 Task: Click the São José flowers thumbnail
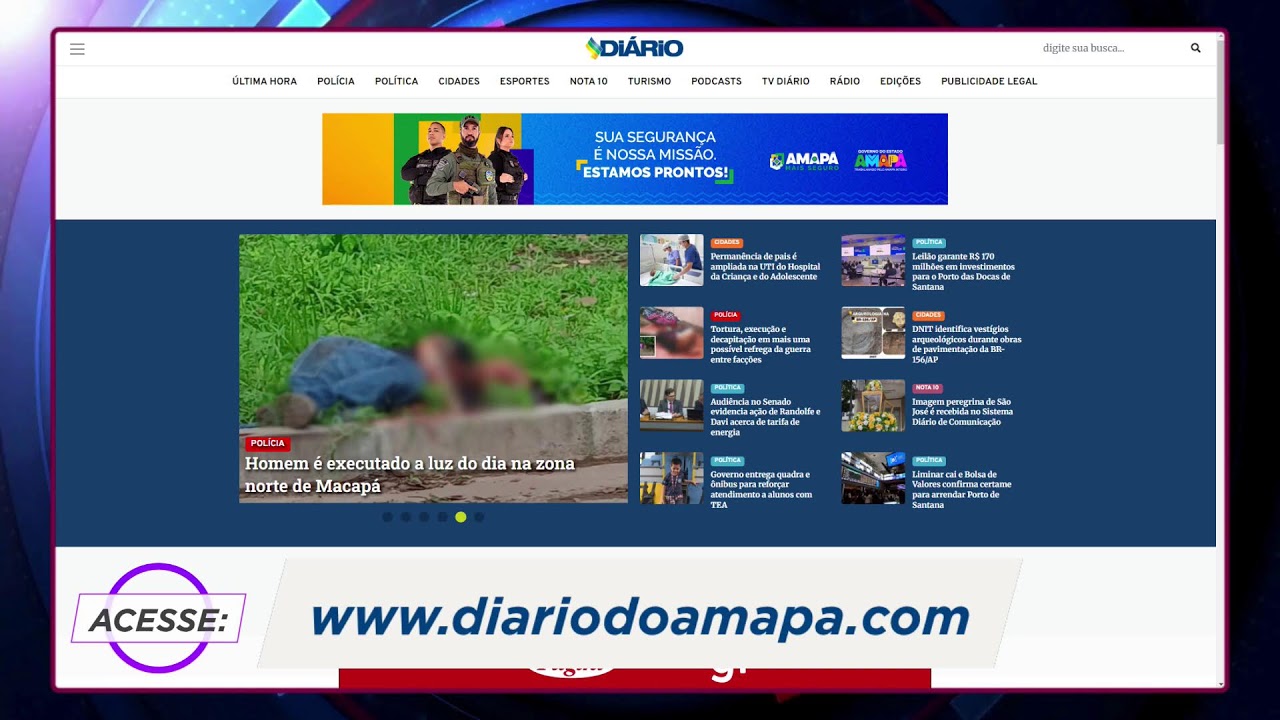873,405
